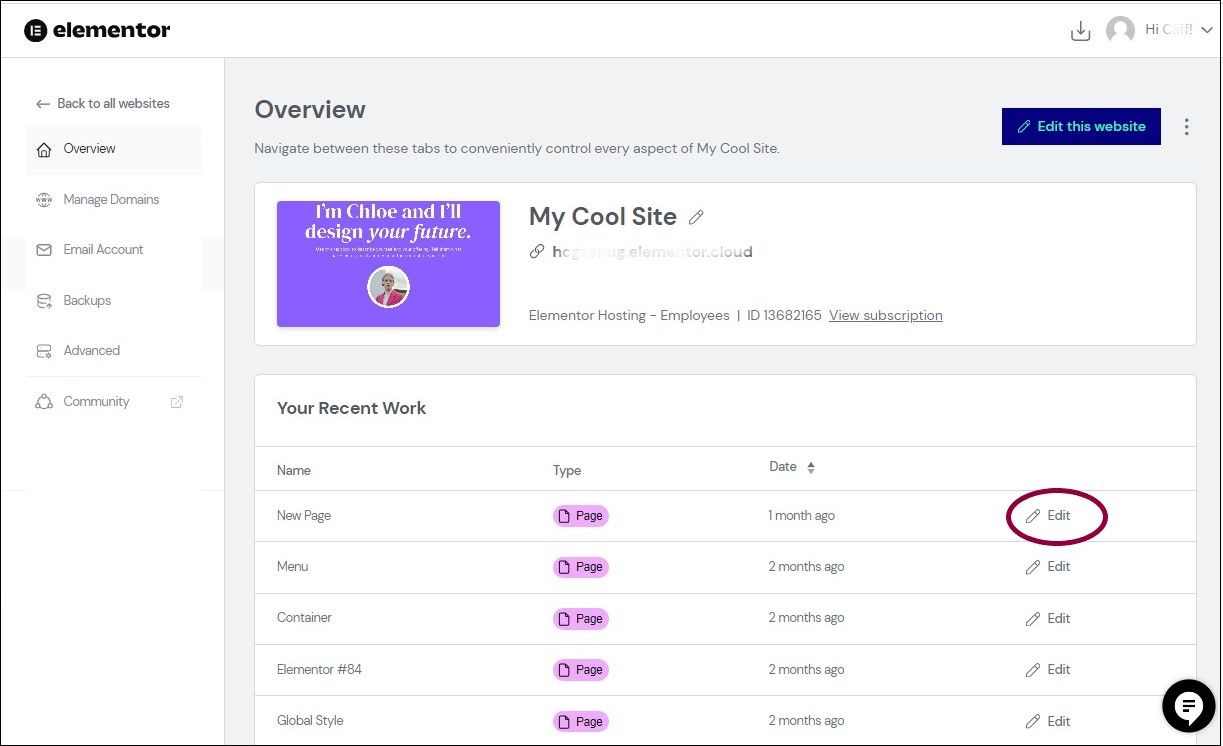Expand the account dropdown chevron

[x=1206, y=31]
